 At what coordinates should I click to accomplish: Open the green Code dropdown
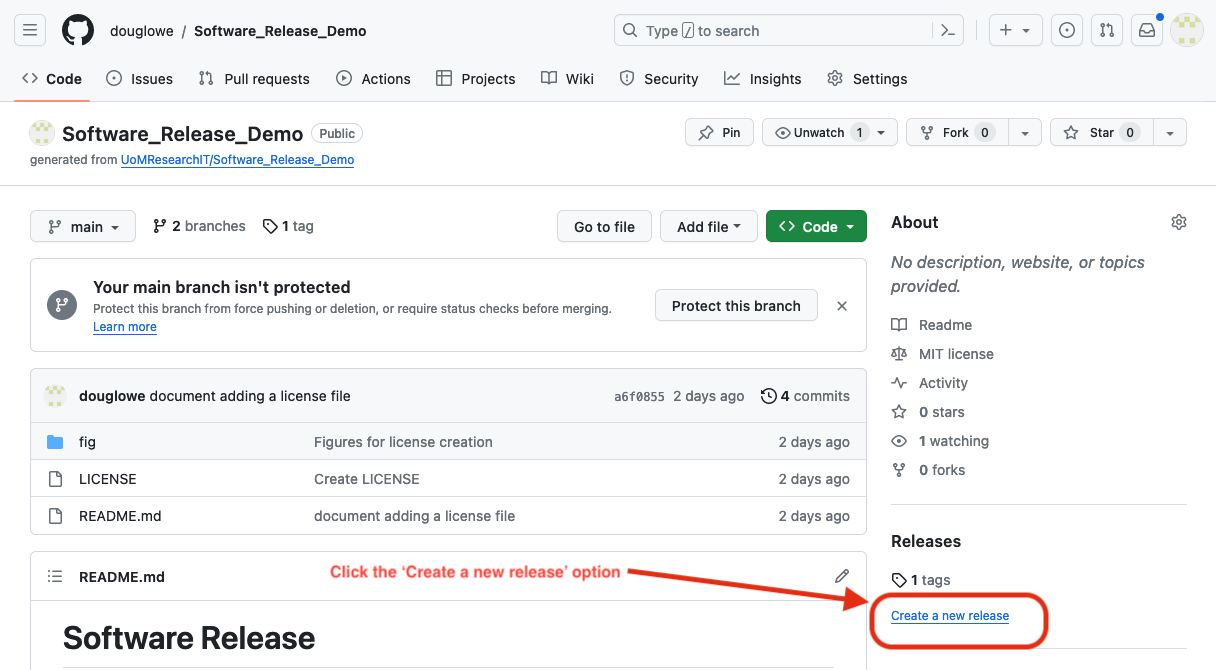click(816, 227)
